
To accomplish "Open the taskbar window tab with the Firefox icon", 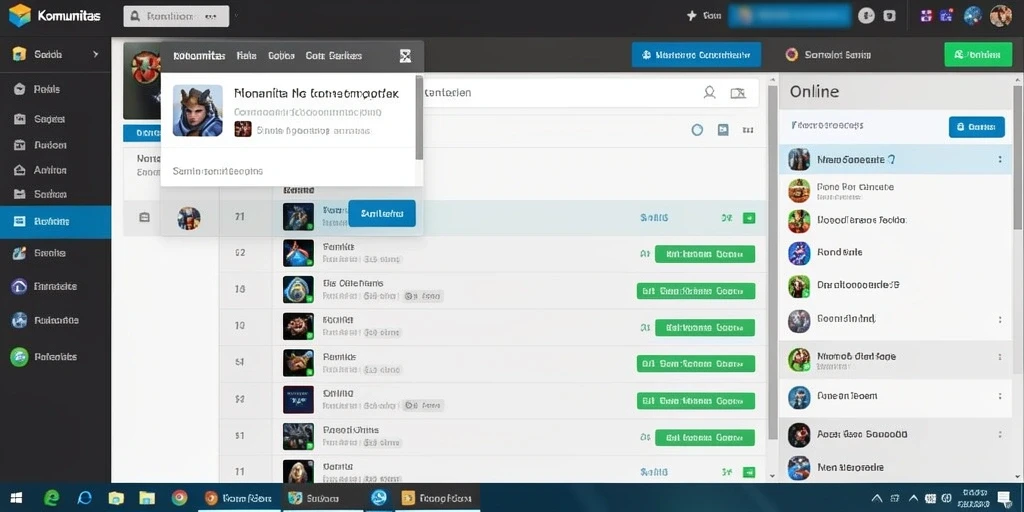I will [239, 498].
